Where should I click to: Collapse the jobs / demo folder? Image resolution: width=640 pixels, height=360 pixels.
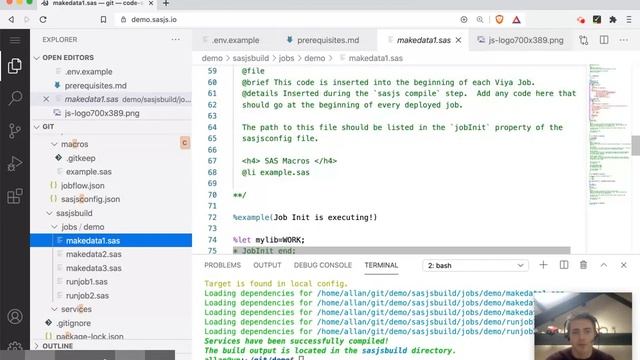[x=54, y=227]
